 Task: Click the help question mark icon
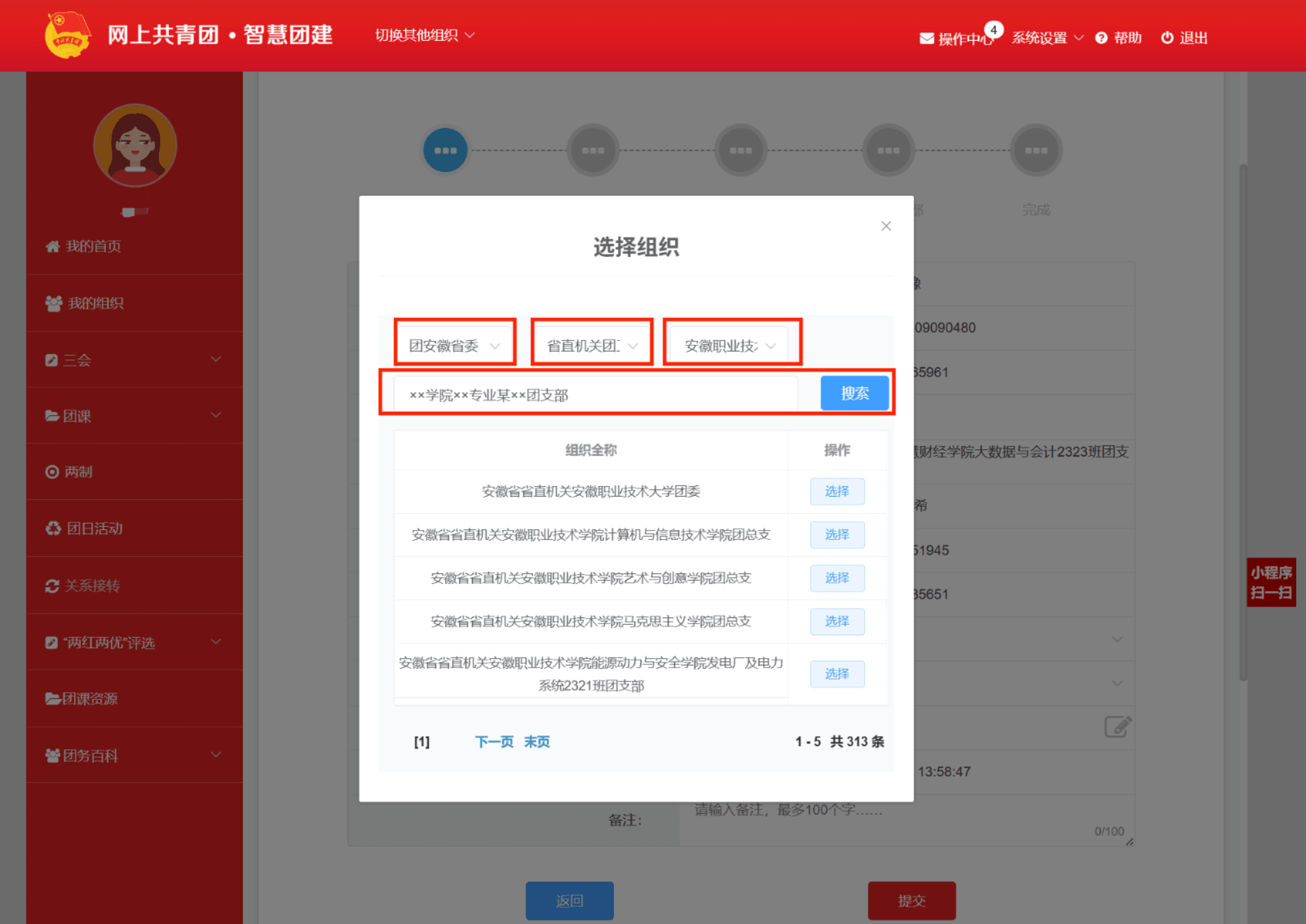coord(1101,38)
